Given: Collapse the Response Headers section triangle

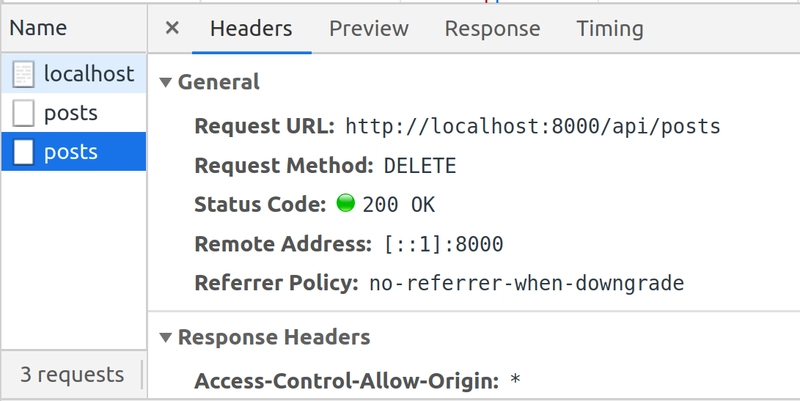Looking at the screenshot, I should [x=165, y=337].
